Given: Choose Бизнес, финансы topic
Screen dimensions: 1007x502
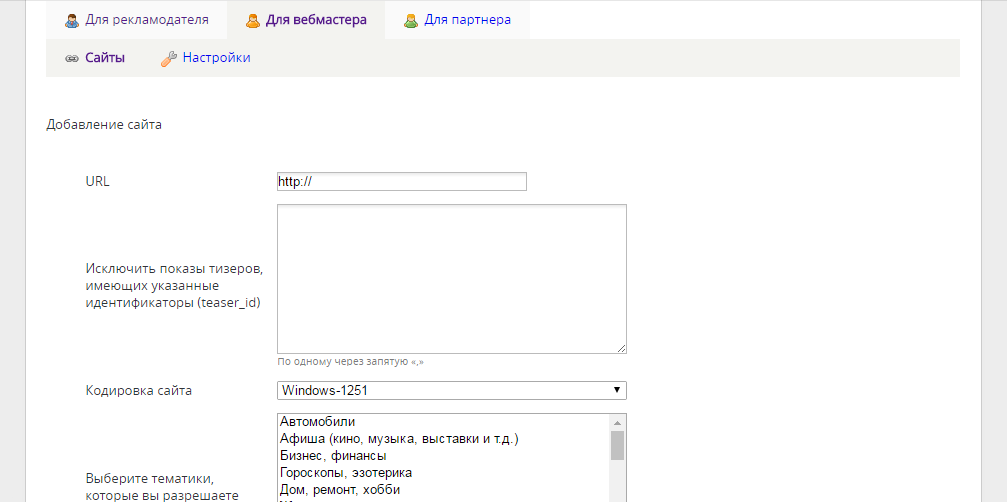Looking at the screenshot, I should pos(333,456).
